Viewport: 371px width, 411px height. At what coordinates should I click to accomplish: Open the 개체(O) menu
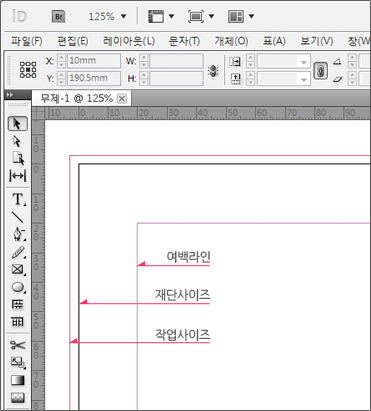[x=231, y=41]
